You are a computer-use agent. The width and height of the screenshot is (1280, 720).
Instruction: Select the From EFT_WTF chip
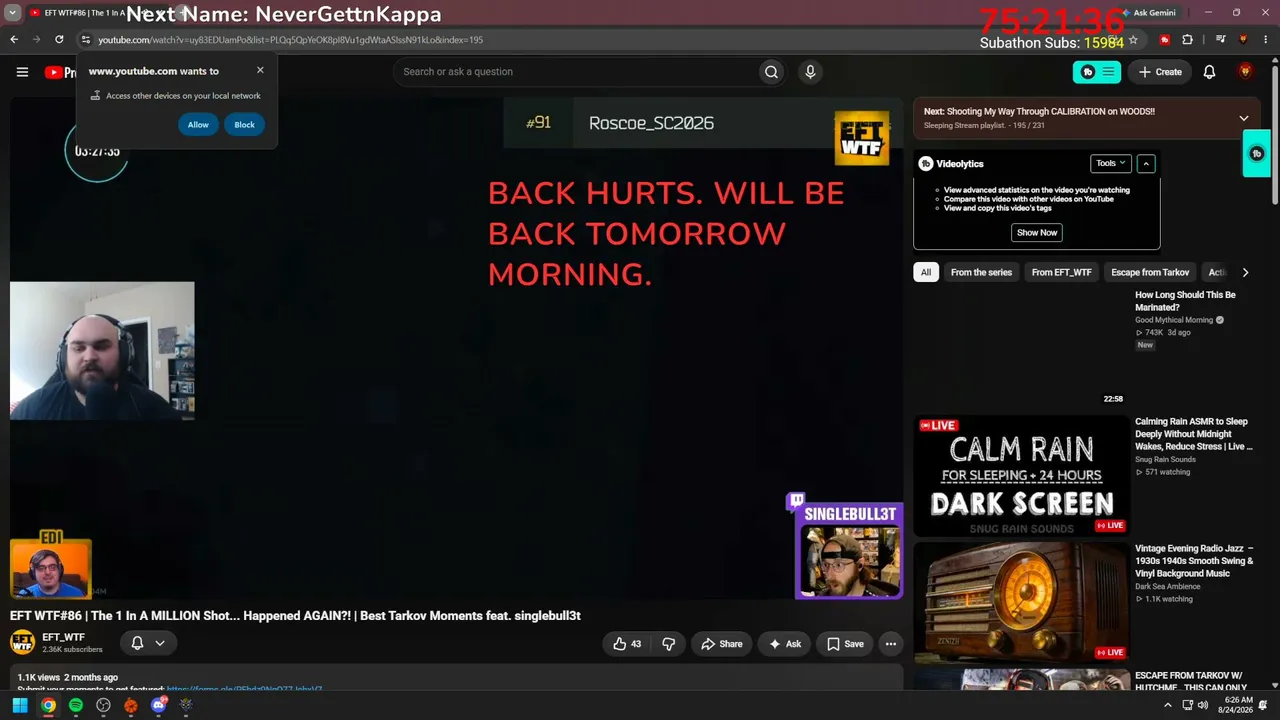click(x=1062, y=272)
